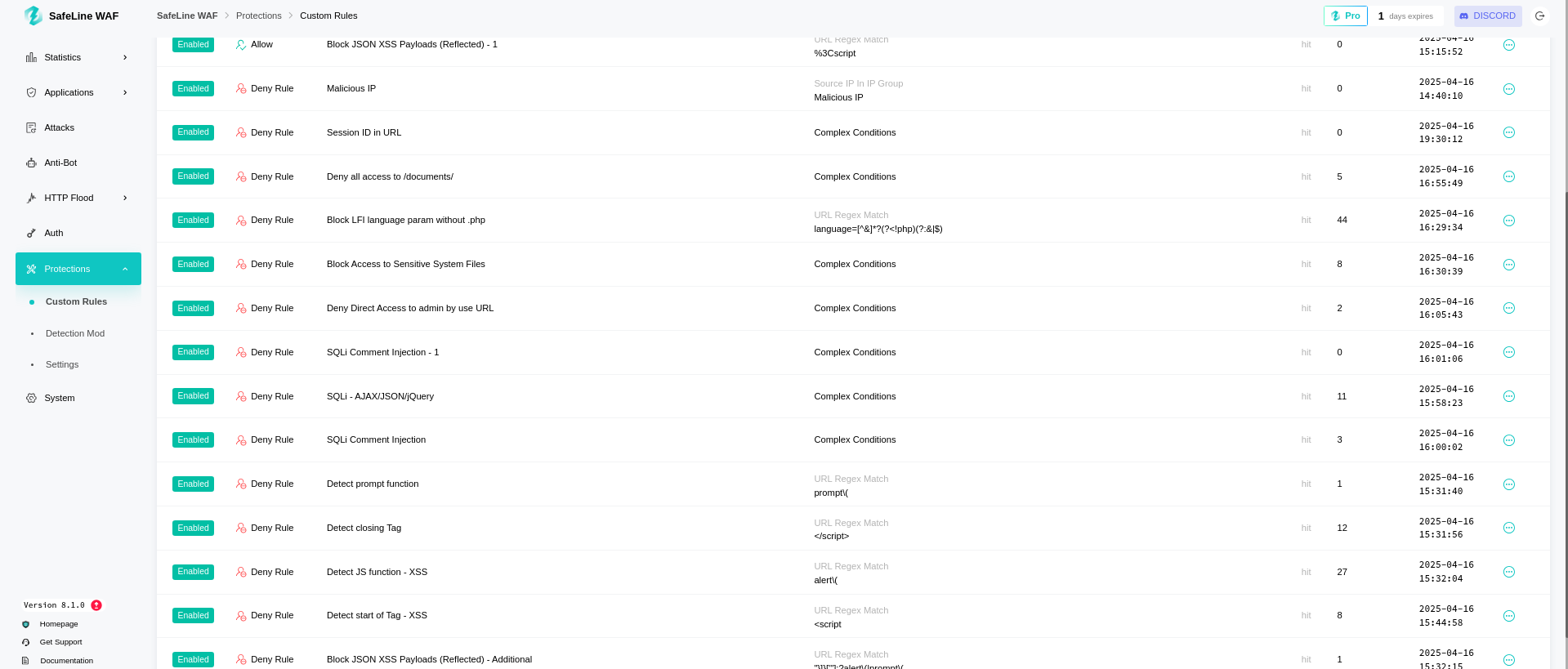Open more options for SQLi - AJAX/JSON/jQuery

pyautogui.click(x=1509, y=396)
